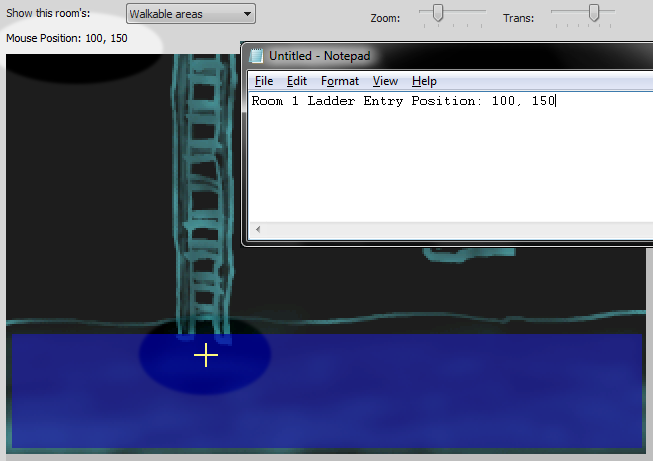Screen dimensions: 653x461
Task: Click the 'Untitled - Notepad' title text
Action: (x=319, y=56)
